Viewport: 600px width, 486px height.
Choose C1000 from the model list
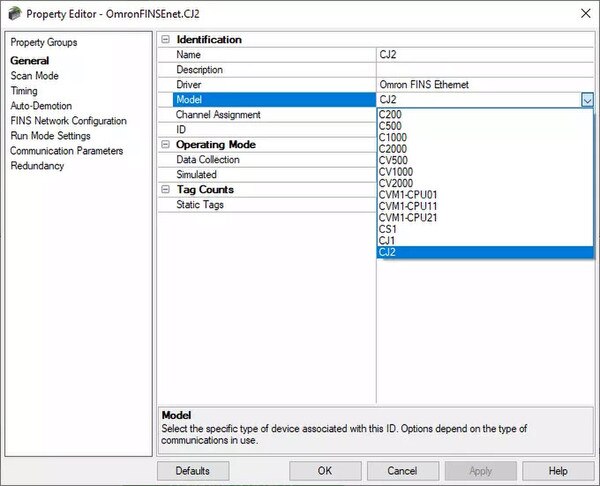pos(485,137)
